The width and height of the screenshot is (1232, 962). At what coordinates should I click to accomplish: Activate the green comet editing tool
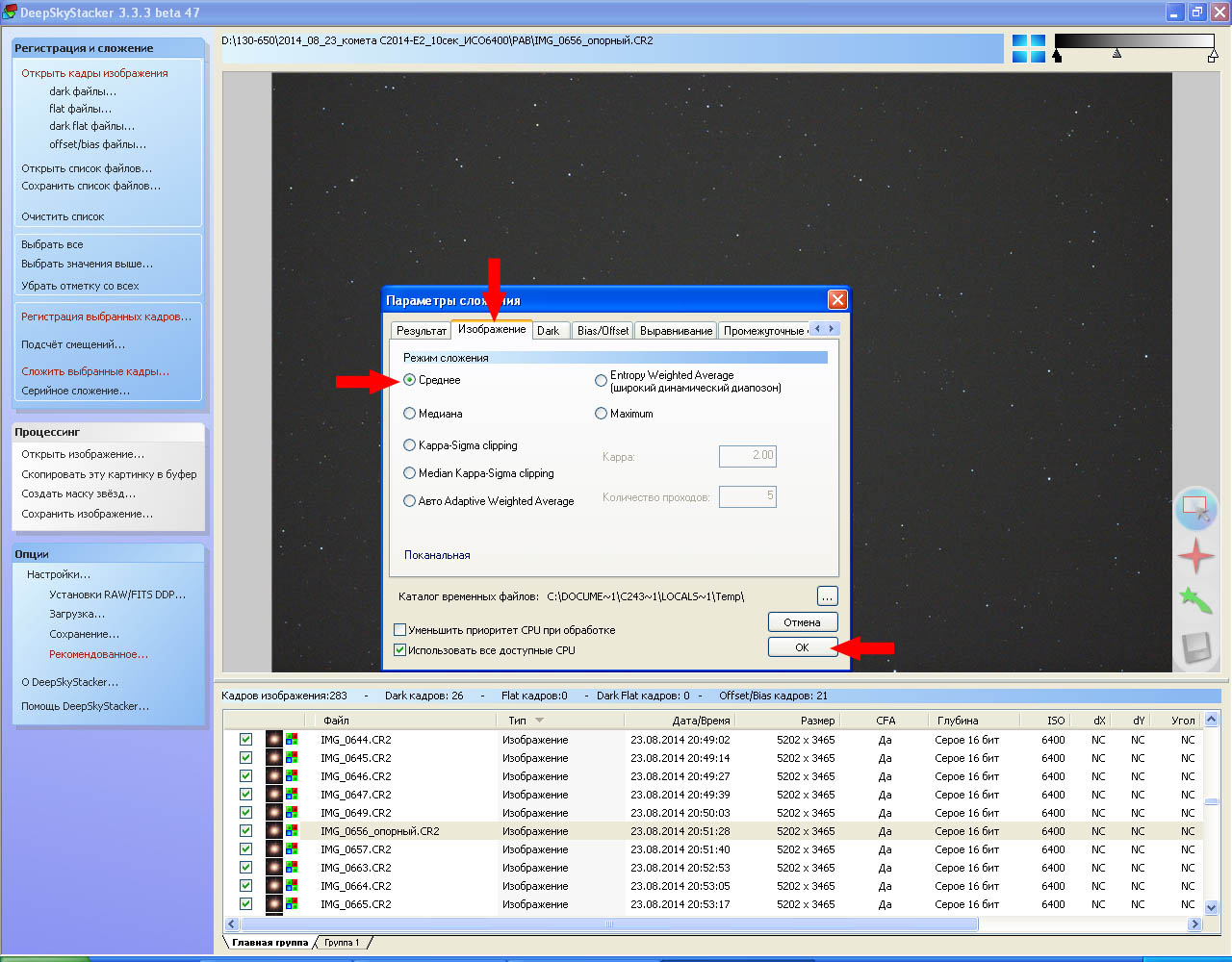pos(1195,601)
